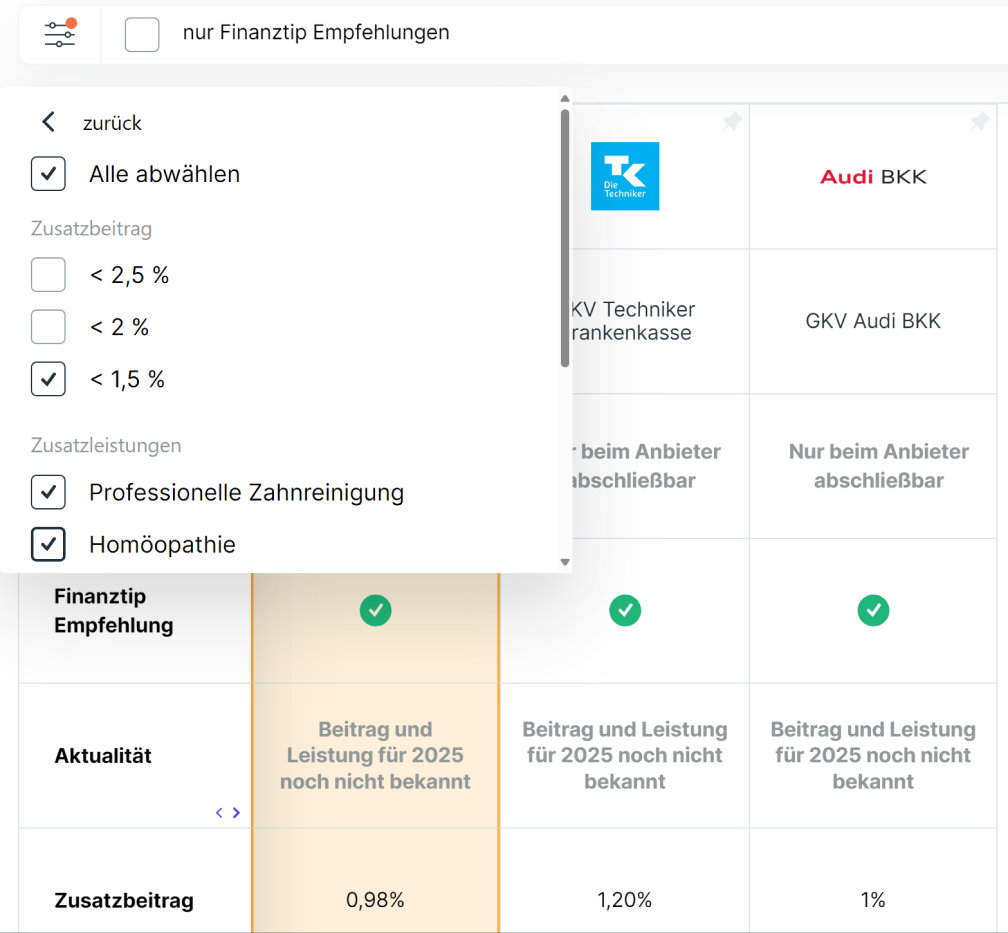The image size is (1008, 933).
Task: Enable nur Finanztip Empfehlungen checkbox
Action: click(142, 34)
